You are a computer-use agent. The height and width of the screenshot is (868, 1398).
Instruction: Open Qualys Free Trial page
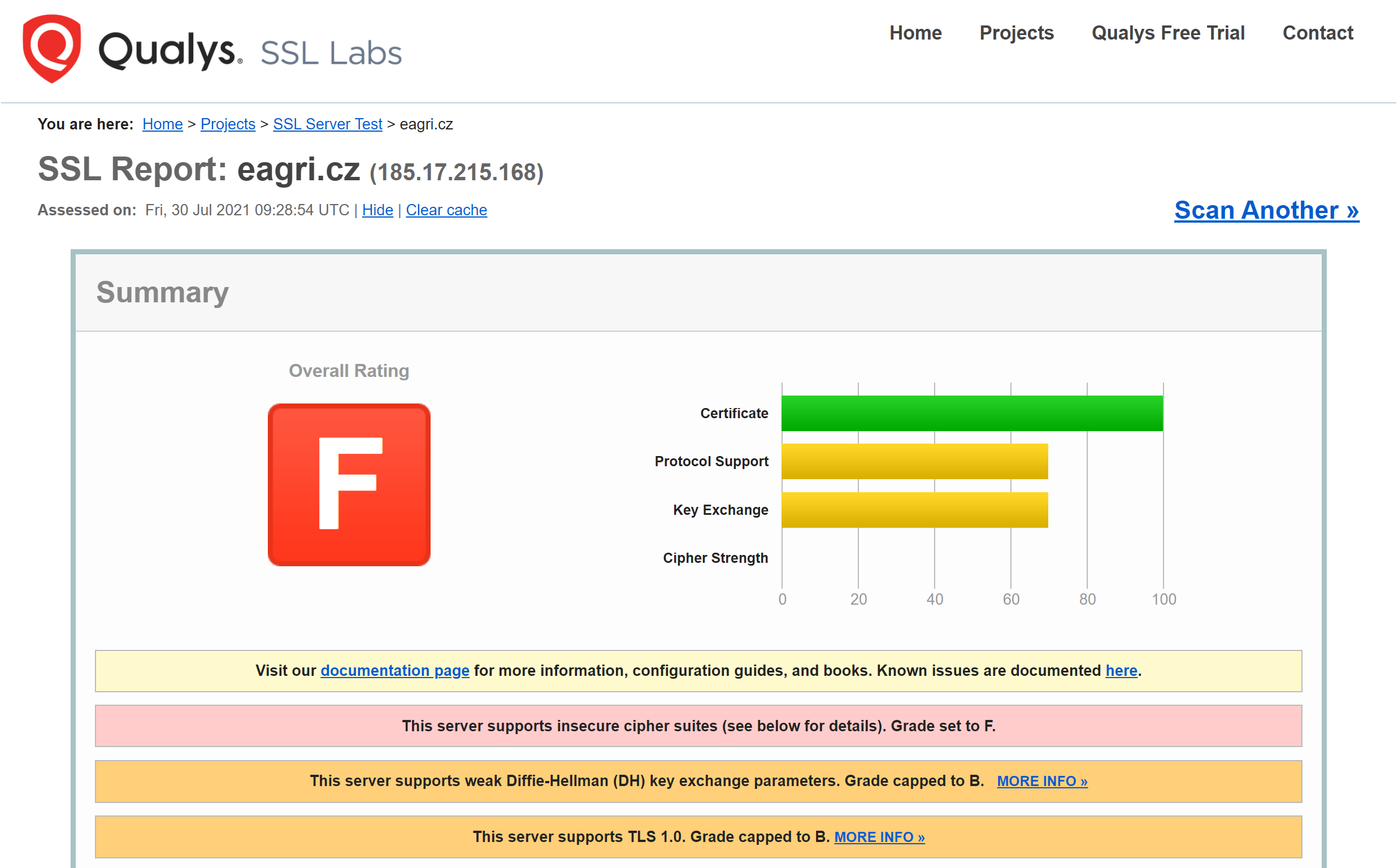tap(1169, 33)
